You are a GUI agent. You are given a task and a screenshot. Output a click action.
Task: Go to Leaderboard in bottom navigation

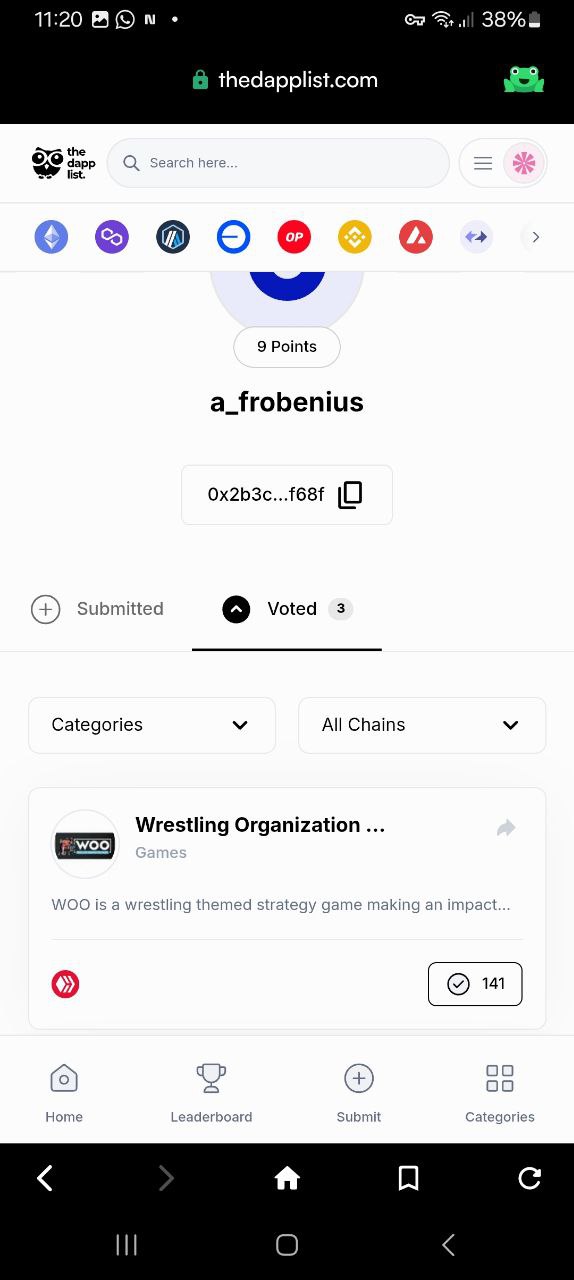pyautogui.click(x=211, y=1093)
